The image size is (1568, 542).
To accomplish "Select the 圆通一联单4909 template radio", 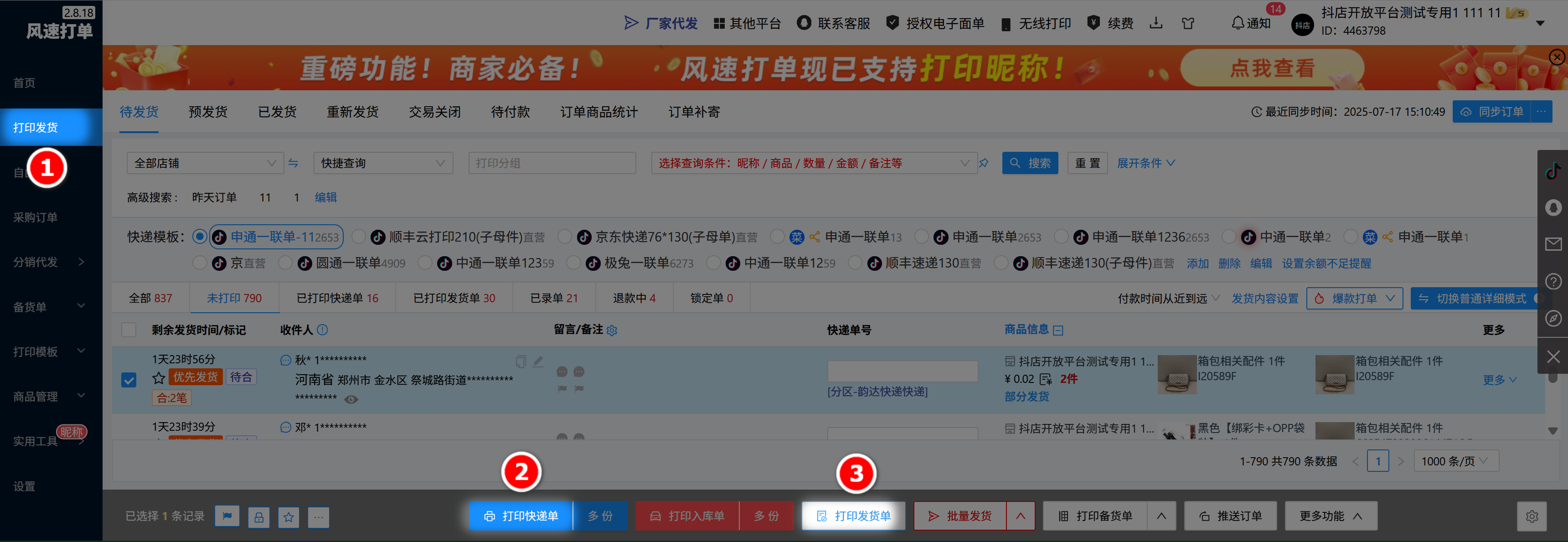I will point(284,263).
